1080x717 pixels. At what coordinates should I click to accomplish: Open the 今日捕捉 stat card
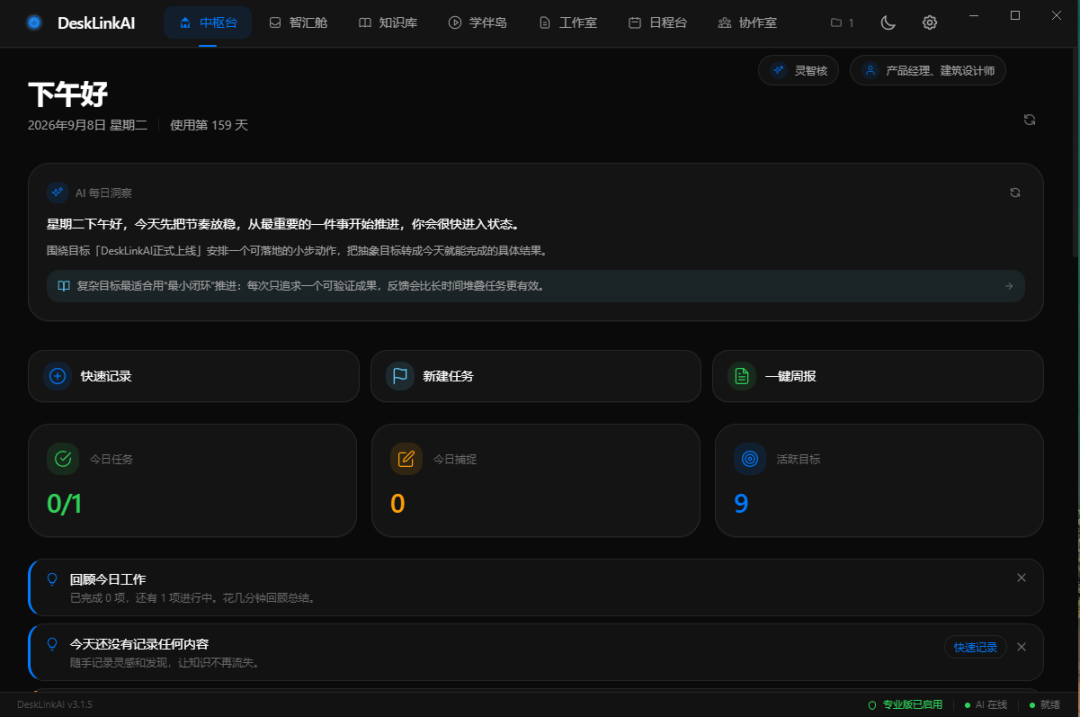point(536,480)
